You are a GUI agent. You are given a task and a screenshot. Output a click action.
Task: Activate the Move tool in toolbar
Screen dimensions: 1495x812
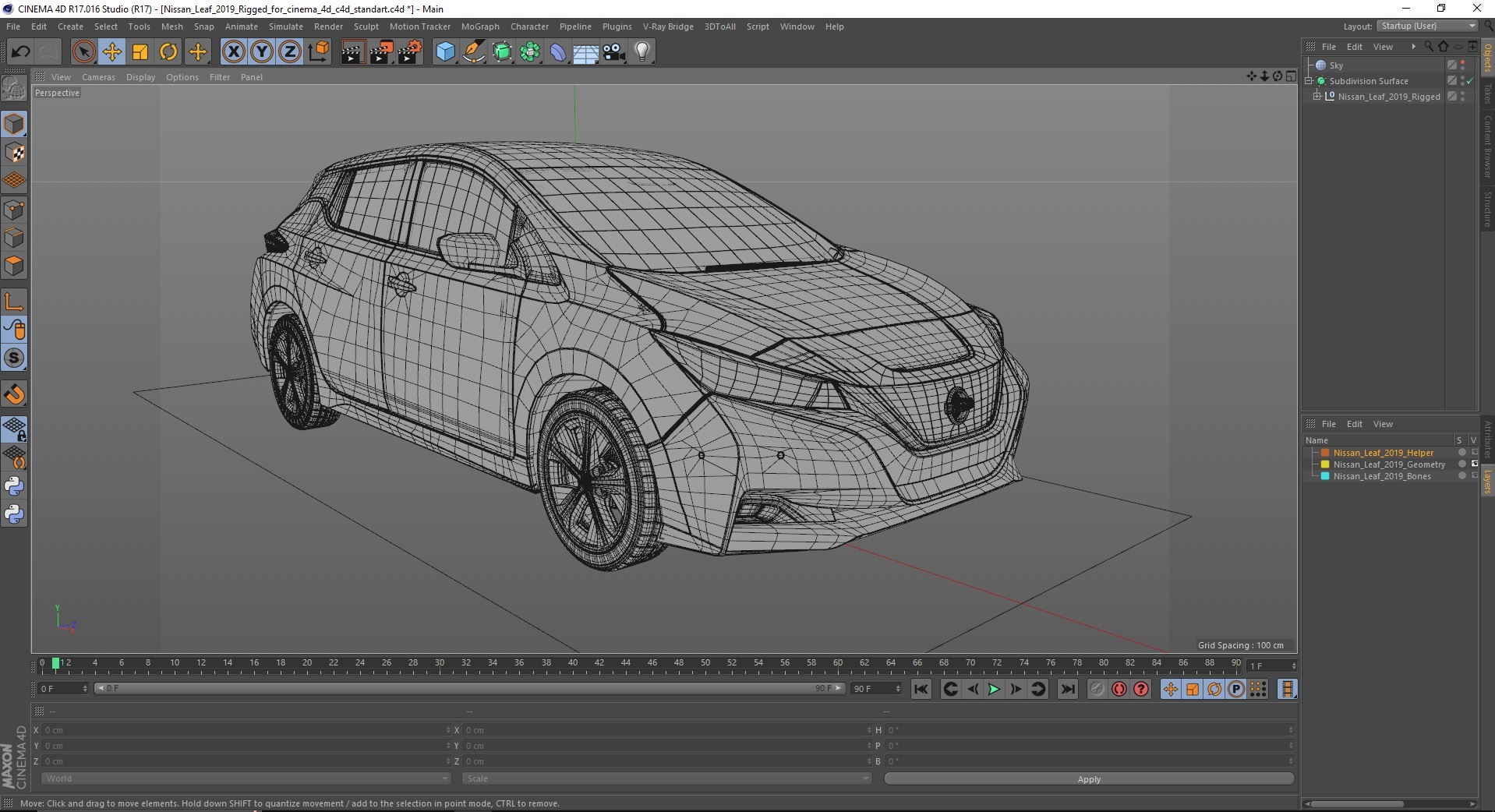pos(112,52)
